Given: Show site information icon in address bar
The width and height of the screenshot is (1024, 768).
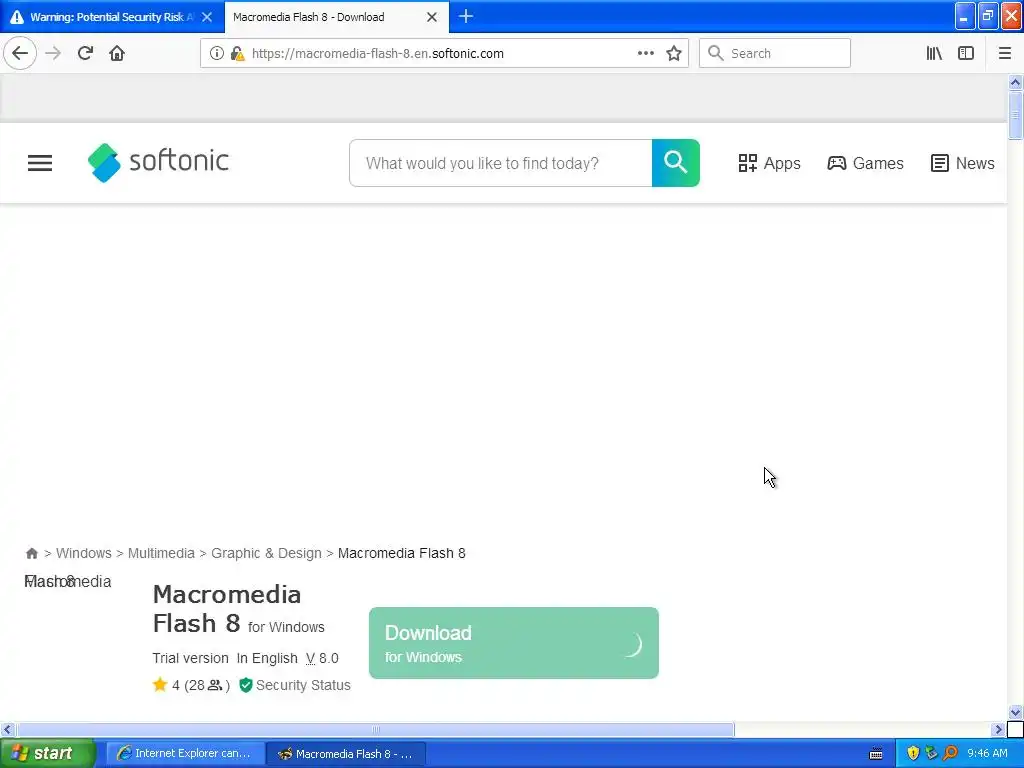Looking at the screenshot, I should click(x=217, y=54).
